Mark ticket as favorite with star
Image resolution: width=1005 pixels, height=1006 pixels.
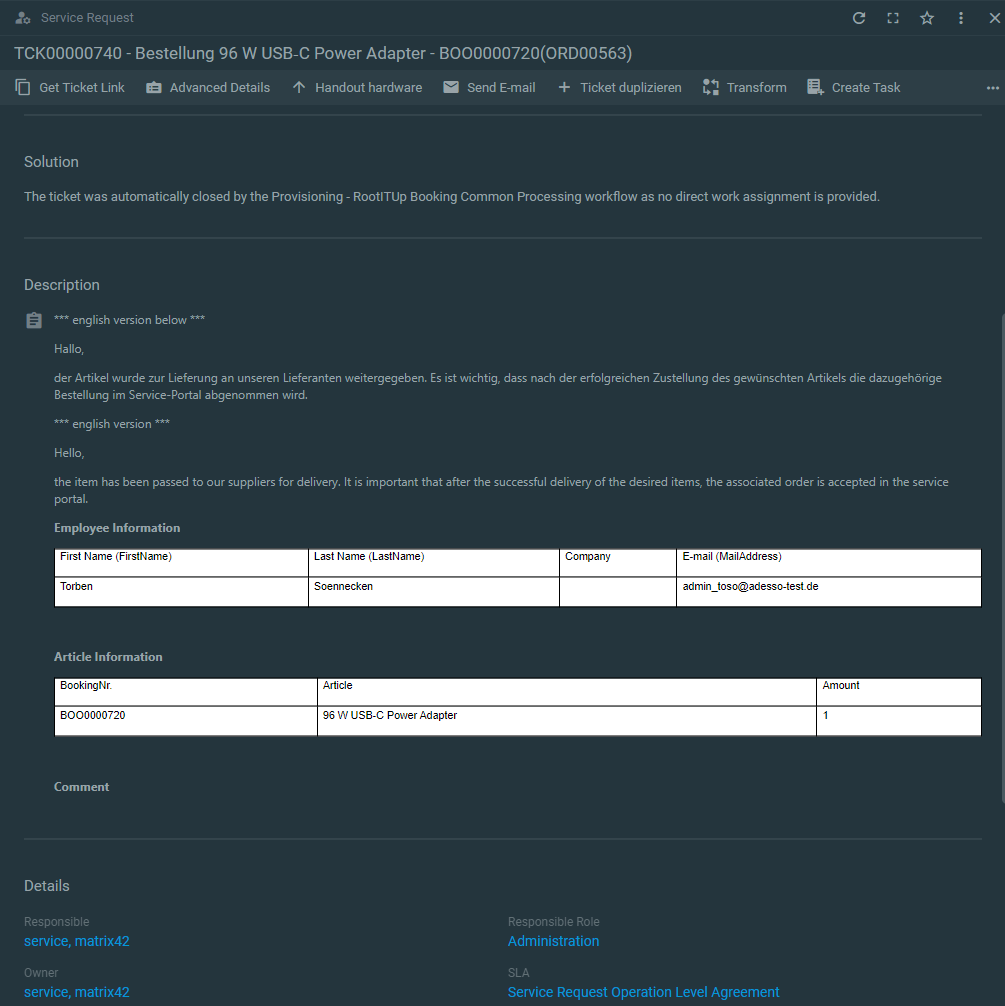[927, 18]
